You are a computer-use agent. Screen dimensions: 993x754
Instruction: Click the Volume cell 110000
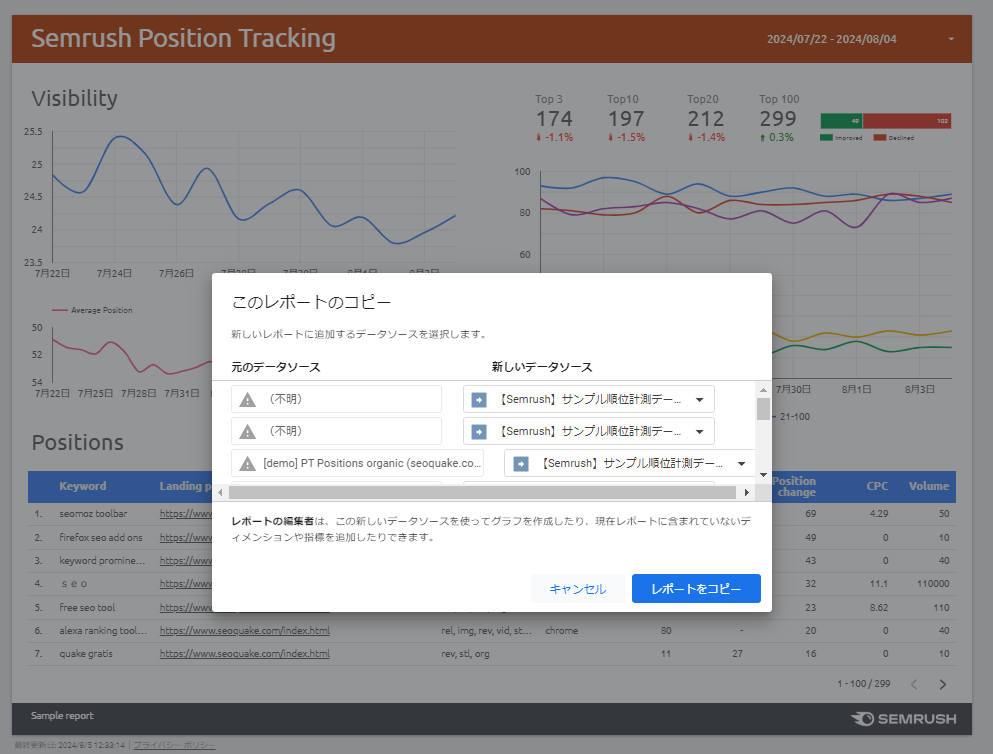click(933, 584)
